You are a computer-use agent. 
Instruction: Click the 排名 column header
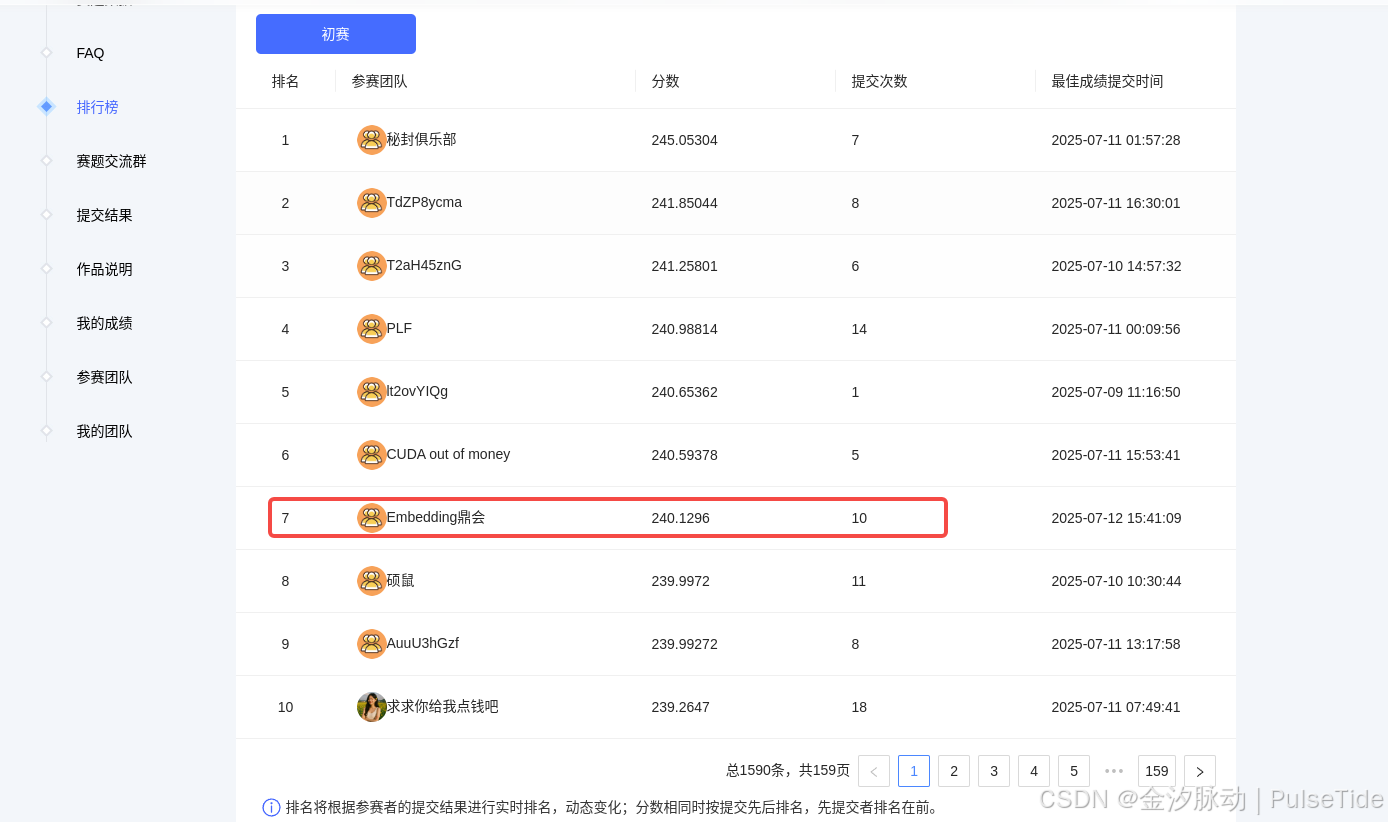pos(285,81)
